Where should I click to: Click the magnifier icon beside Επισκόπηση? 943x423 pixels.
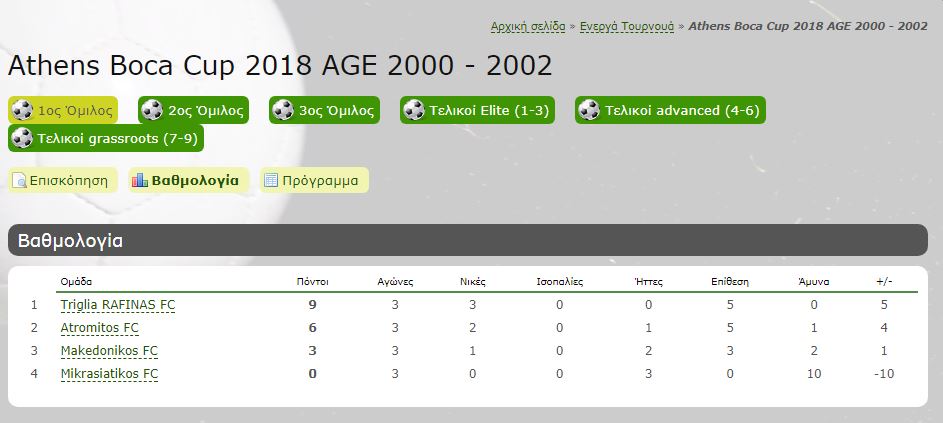click(20, 181)
